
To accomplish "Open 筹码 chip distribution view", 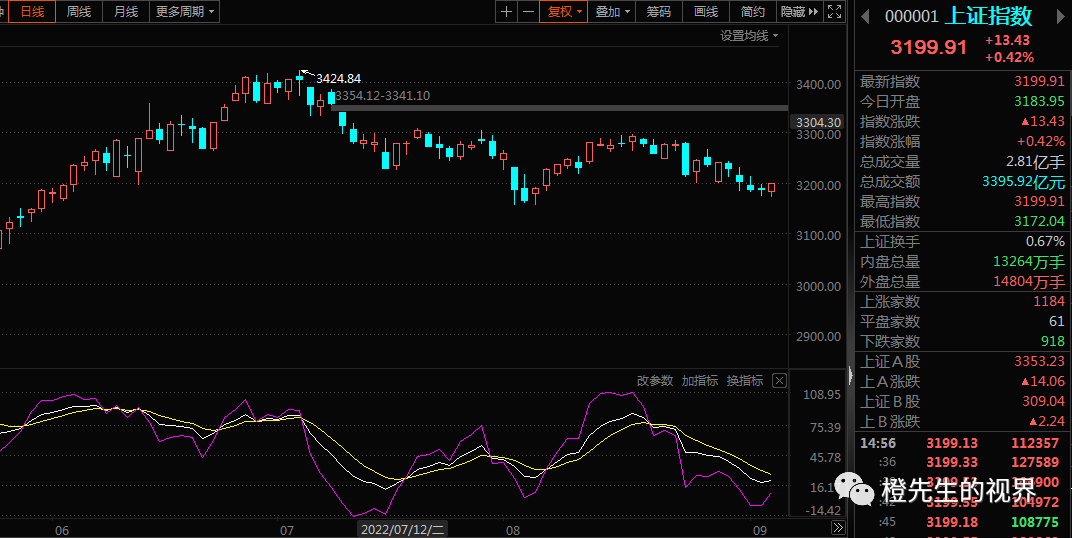I will coord(659,12).
